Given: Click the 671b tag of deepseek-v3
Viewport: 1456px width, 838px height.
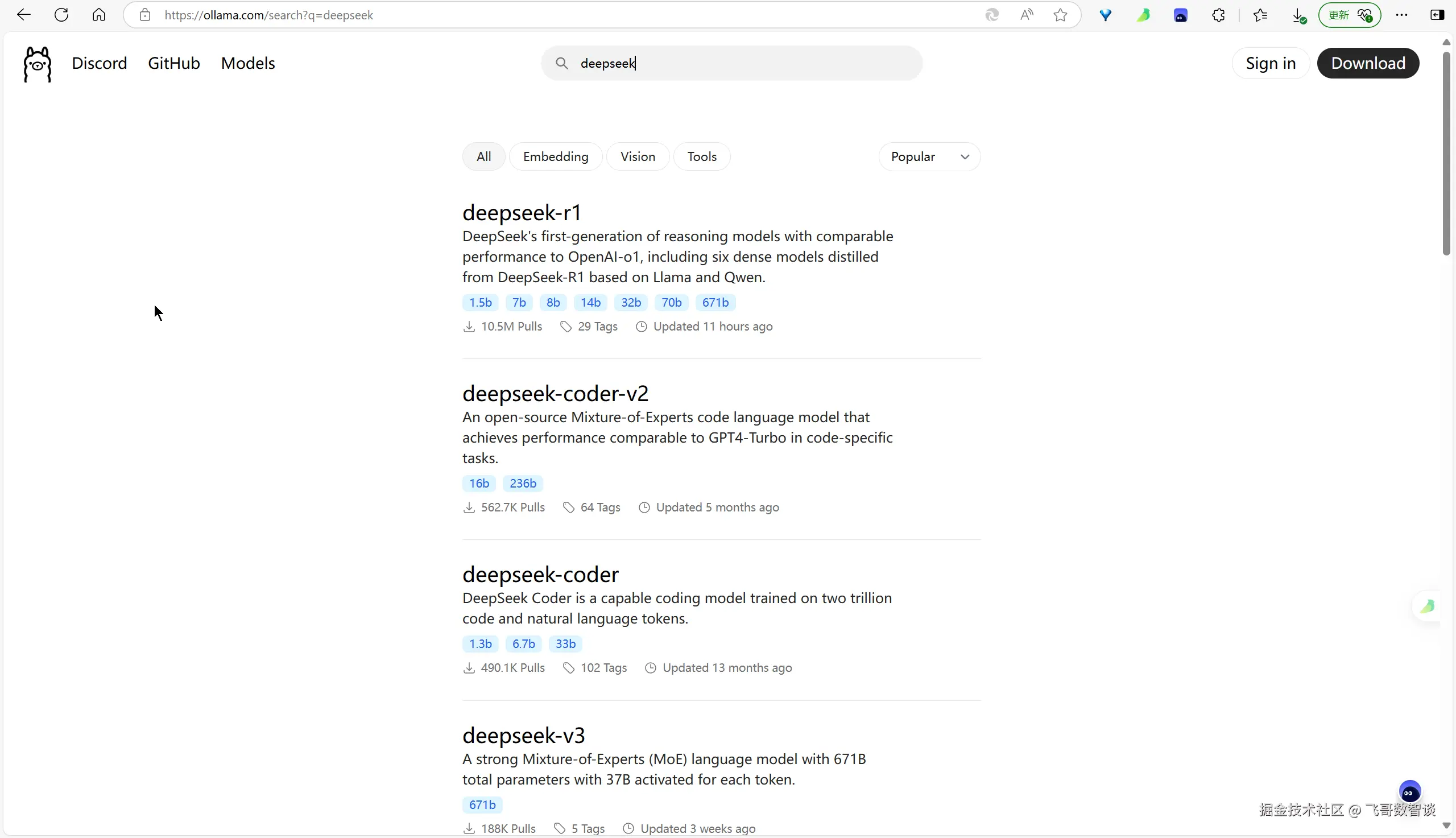Looking at the screenshot, I should coord(482,804).
